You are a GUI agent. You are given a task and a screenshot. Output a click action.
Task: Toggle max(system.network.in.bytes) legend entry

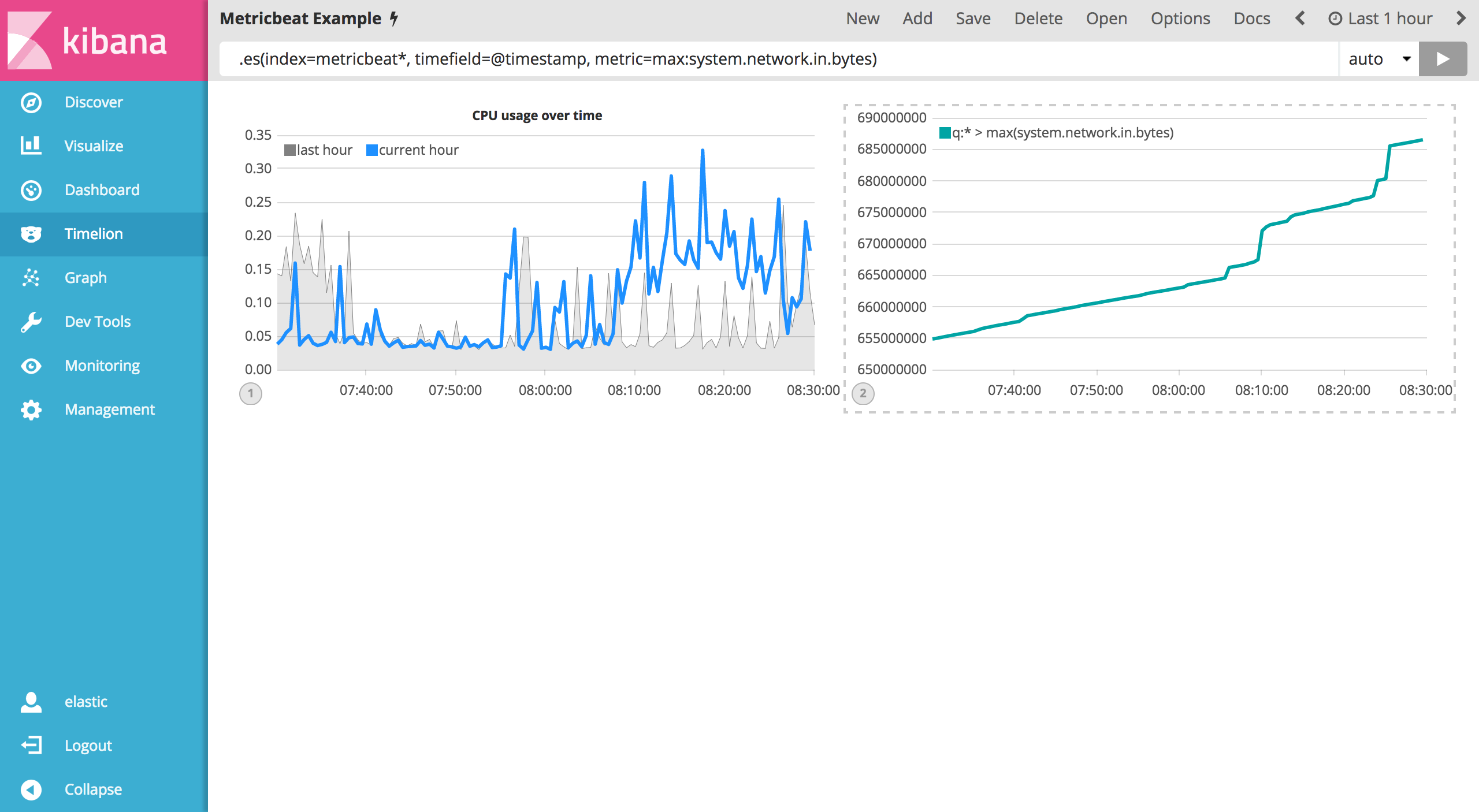(1057, 133)
